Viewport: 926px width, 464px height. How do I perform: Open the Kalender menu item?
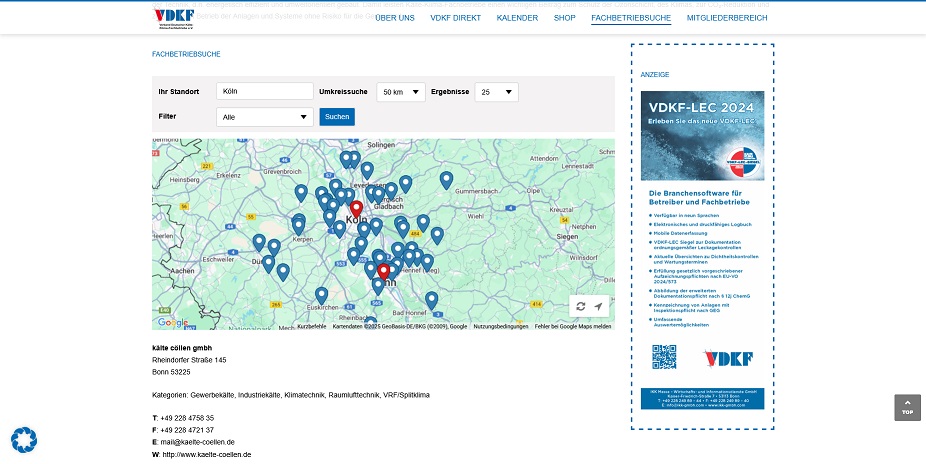point(517,18)
